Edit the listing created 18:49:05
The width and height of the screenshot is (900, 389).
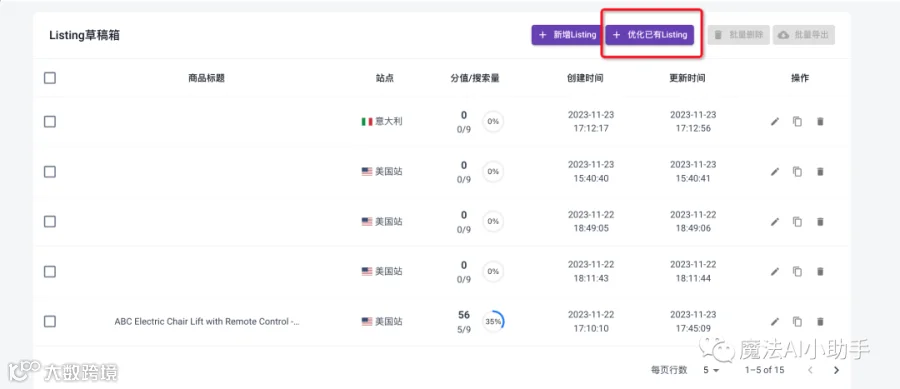pyautogui.click(x=775, y=221)
